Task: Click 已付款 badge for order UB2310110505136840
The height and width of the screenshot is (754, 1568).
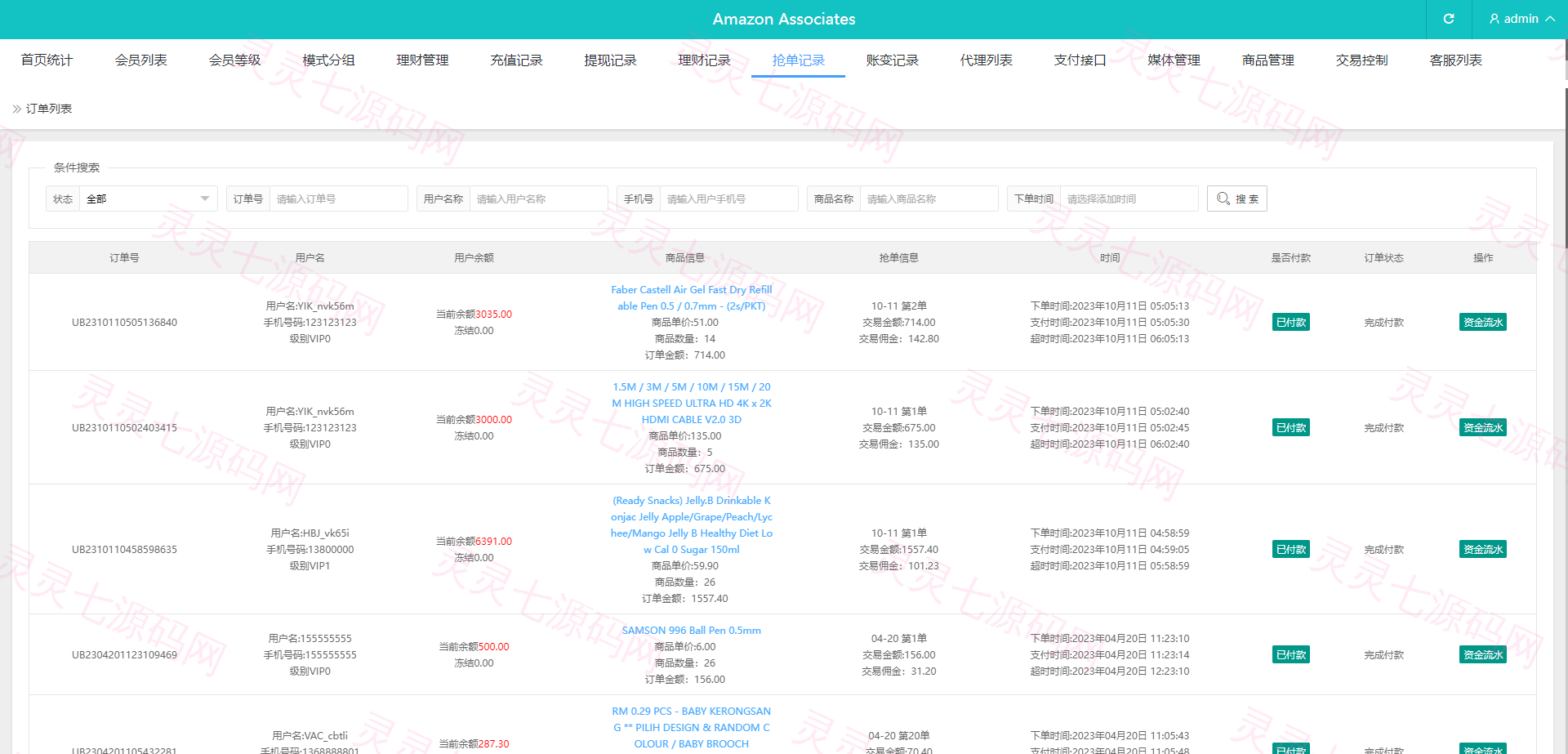Action: click(x=1290, y=322)
